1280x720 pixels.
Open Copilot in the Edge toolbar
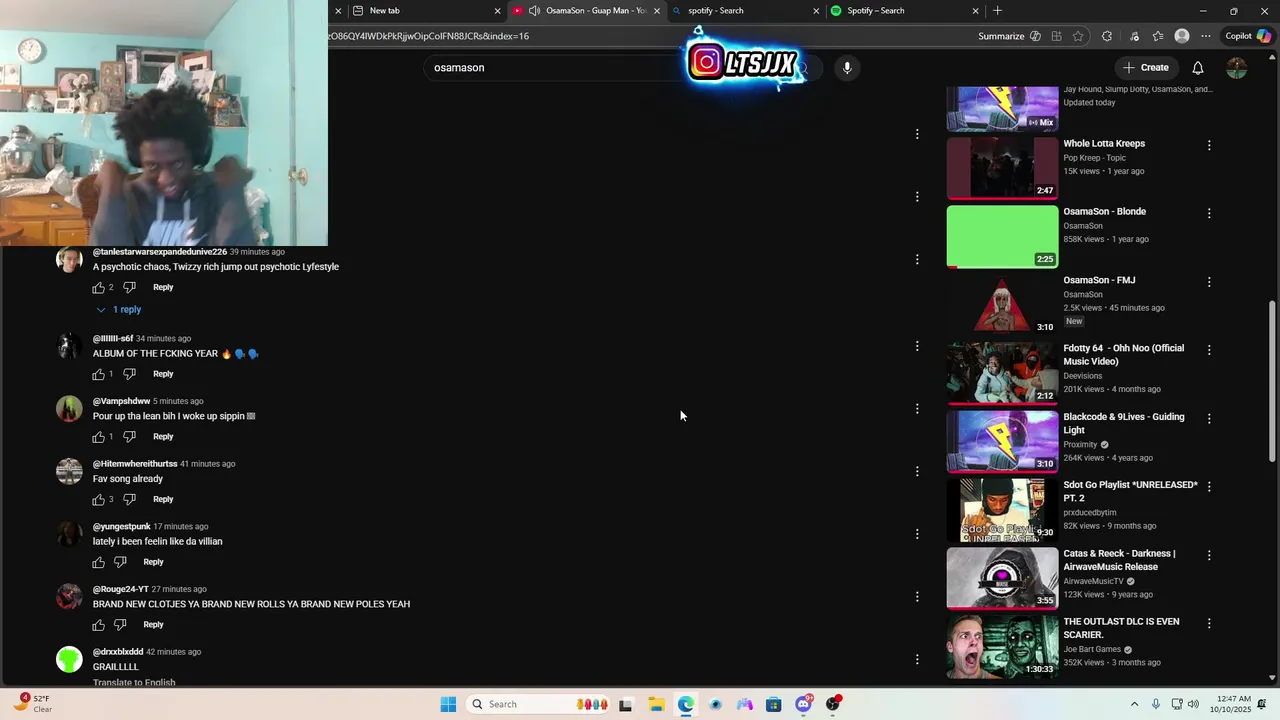tap(1248, 36)
